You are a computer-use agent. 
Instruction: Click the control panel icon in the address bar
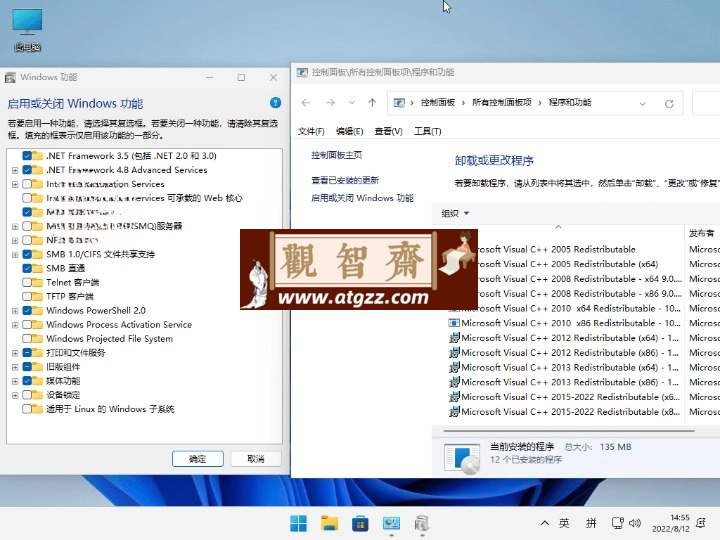399,103
